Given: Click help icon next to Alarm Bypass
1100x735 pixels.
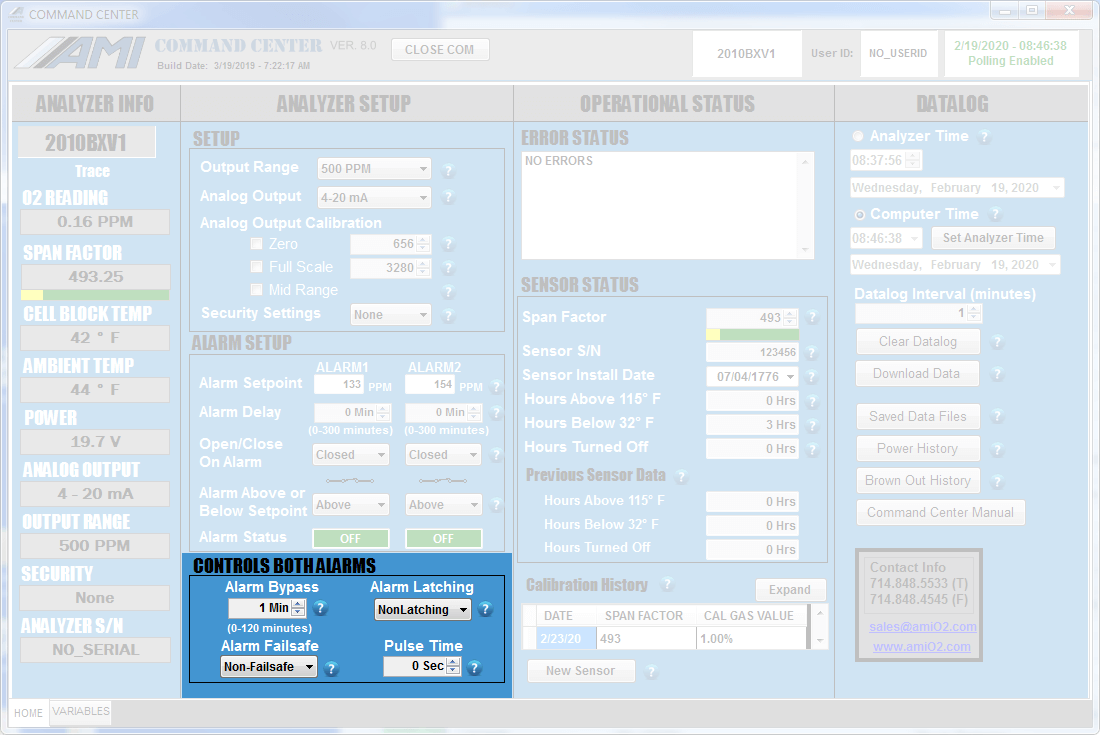Looking at the screenshot, I should [321, 608].
